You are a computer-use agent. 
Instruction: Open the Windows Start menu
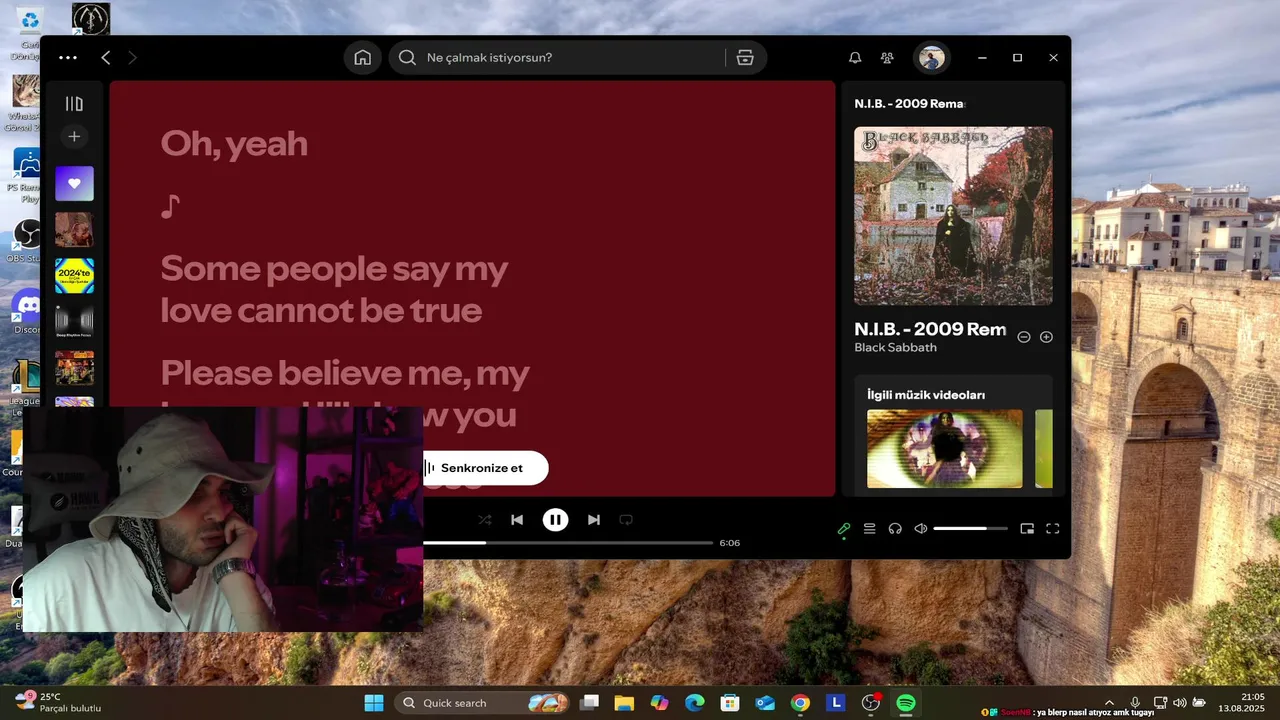(374, 703)
